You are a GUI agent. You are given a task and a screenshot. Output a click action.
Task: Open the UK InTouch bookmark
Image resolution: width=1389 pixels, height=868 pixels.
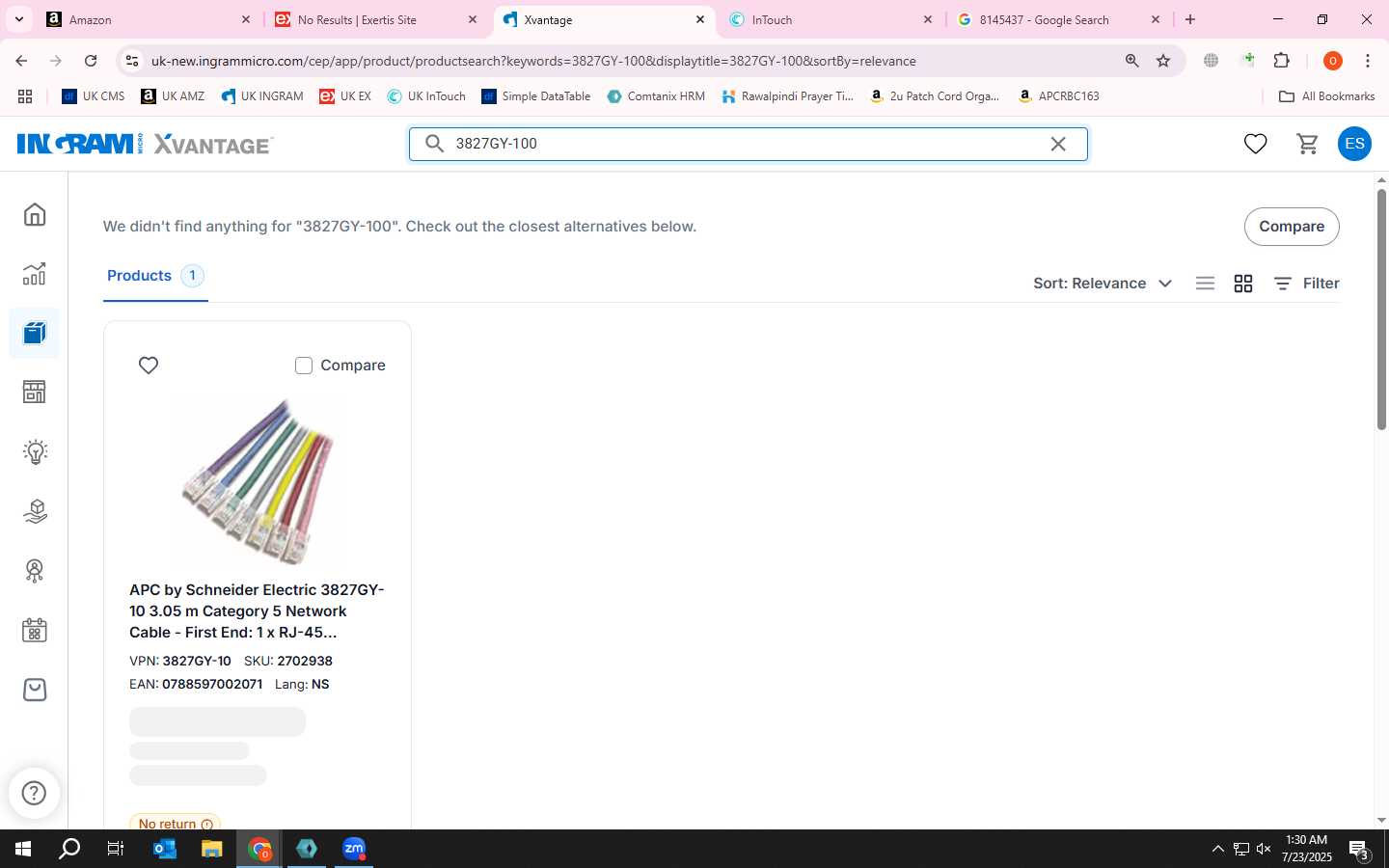[x=426, y=96]
